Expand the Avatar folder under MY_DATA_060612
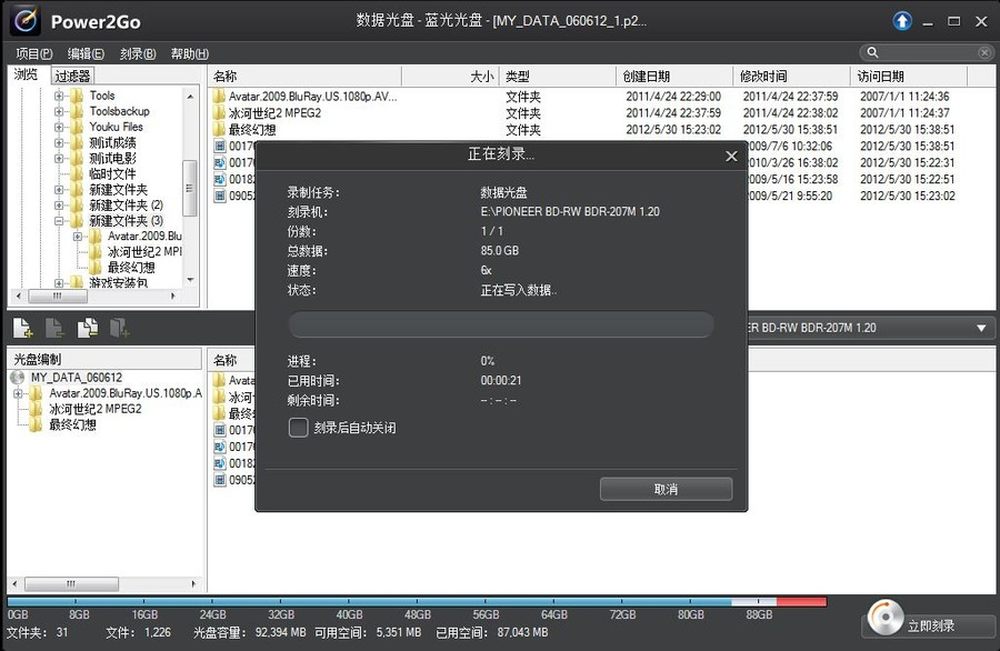This screenshot has width=1000, height=651. tap(18, 393)
